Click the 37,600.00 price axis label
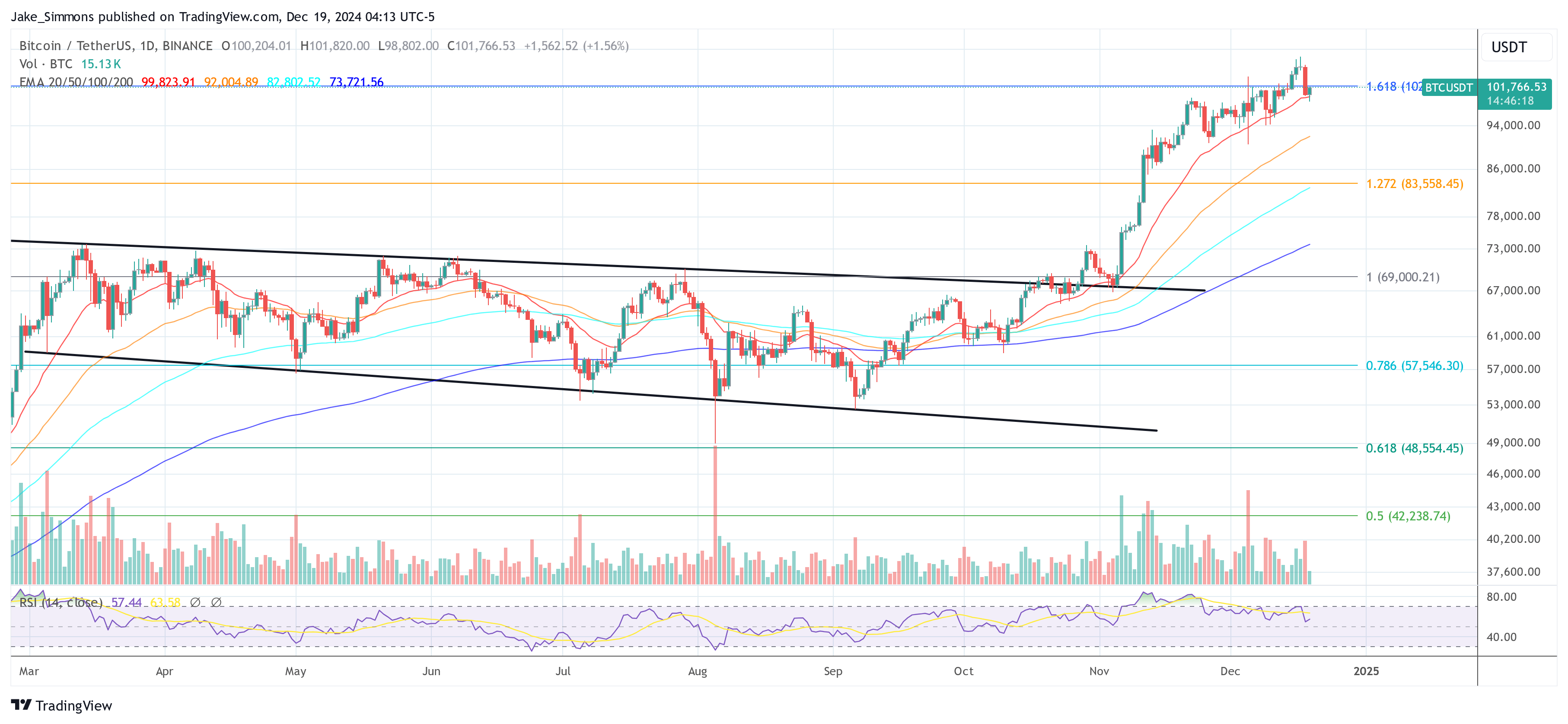 (x=1513, y=572)
